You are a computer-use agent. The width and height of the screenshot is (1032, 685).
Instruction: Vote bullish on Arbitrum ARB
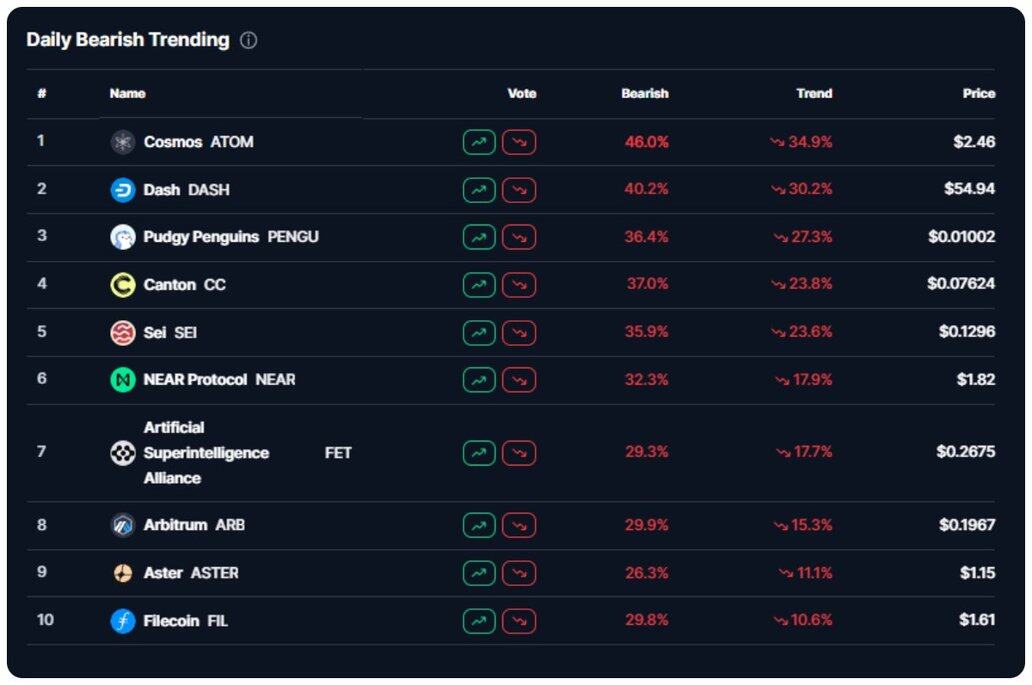click(x=479, y=525)
